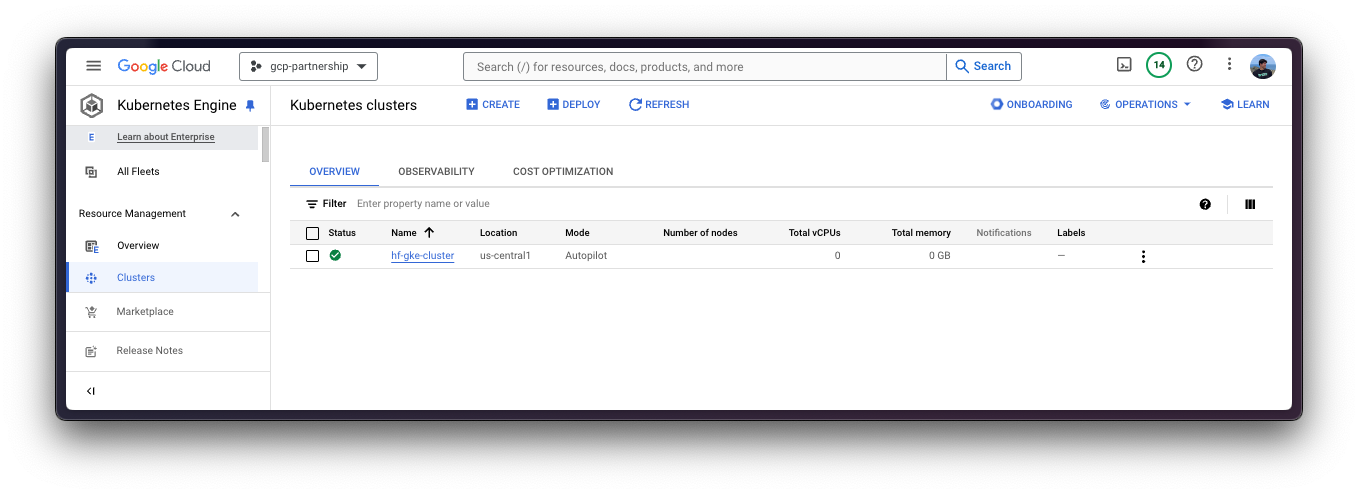1358x494 pixels.
Task: Activate Cloud Shell terminal icon
Action: click(x=1124, y=65)
